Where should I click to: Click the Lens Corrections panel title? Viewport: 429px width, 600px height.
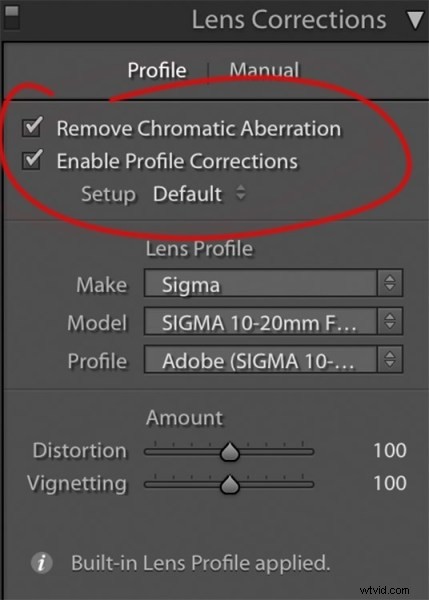pos(289,20)
